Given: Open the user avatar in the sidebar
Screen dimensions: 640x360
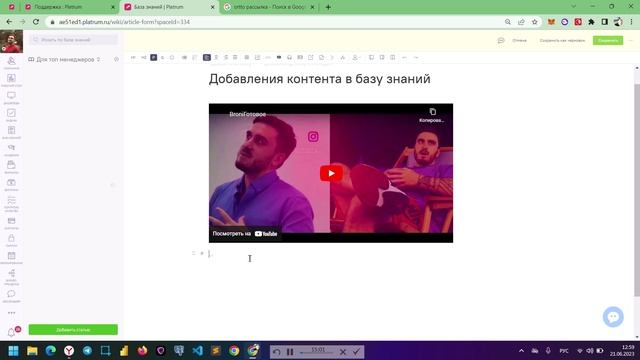Looking at the screenshot, I should [11, 41].
